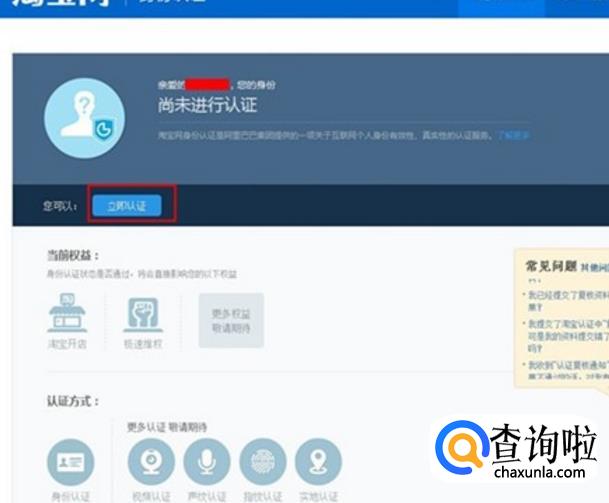
Task: Click the 极速维权 caption text
Action: [x=143, y=344]
